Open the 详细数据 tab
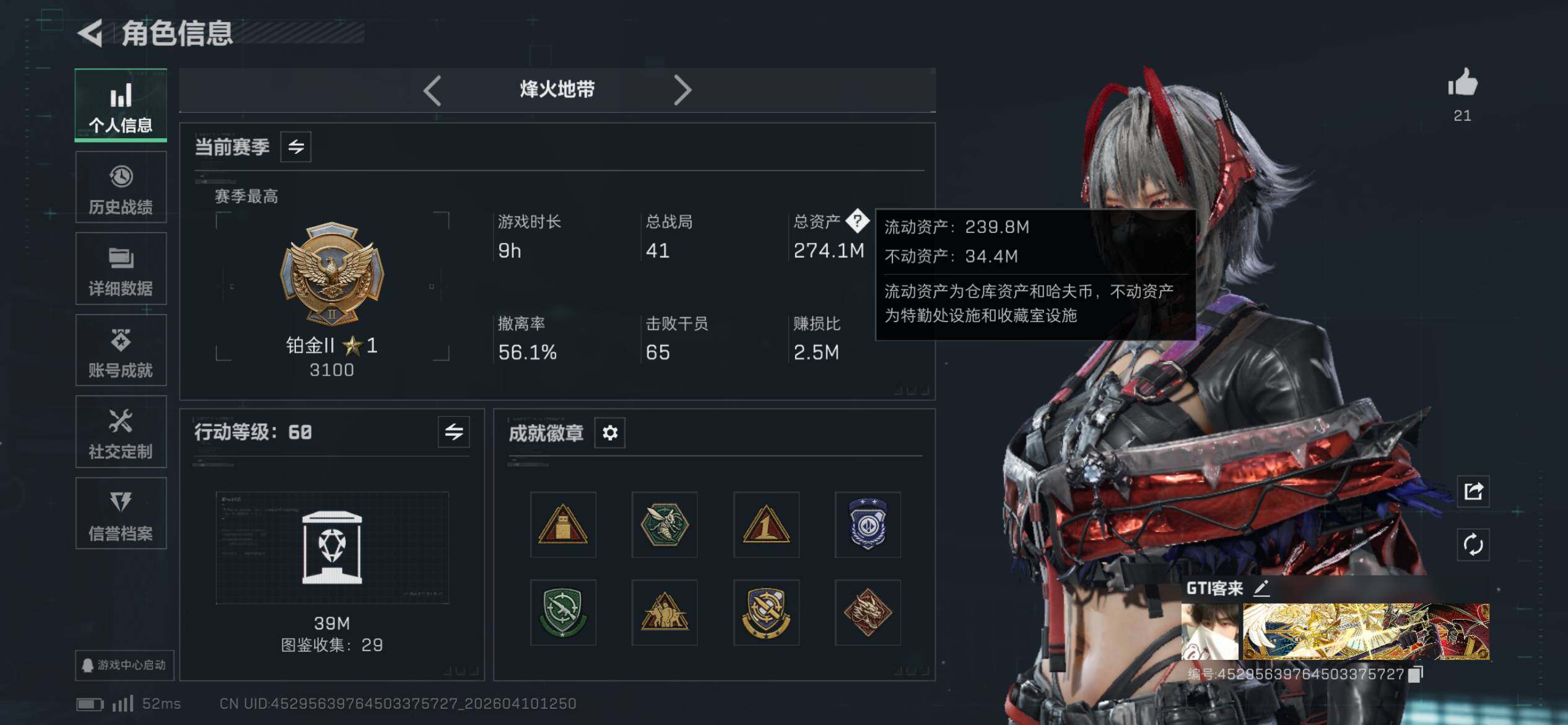 click(x=121, y=269)
